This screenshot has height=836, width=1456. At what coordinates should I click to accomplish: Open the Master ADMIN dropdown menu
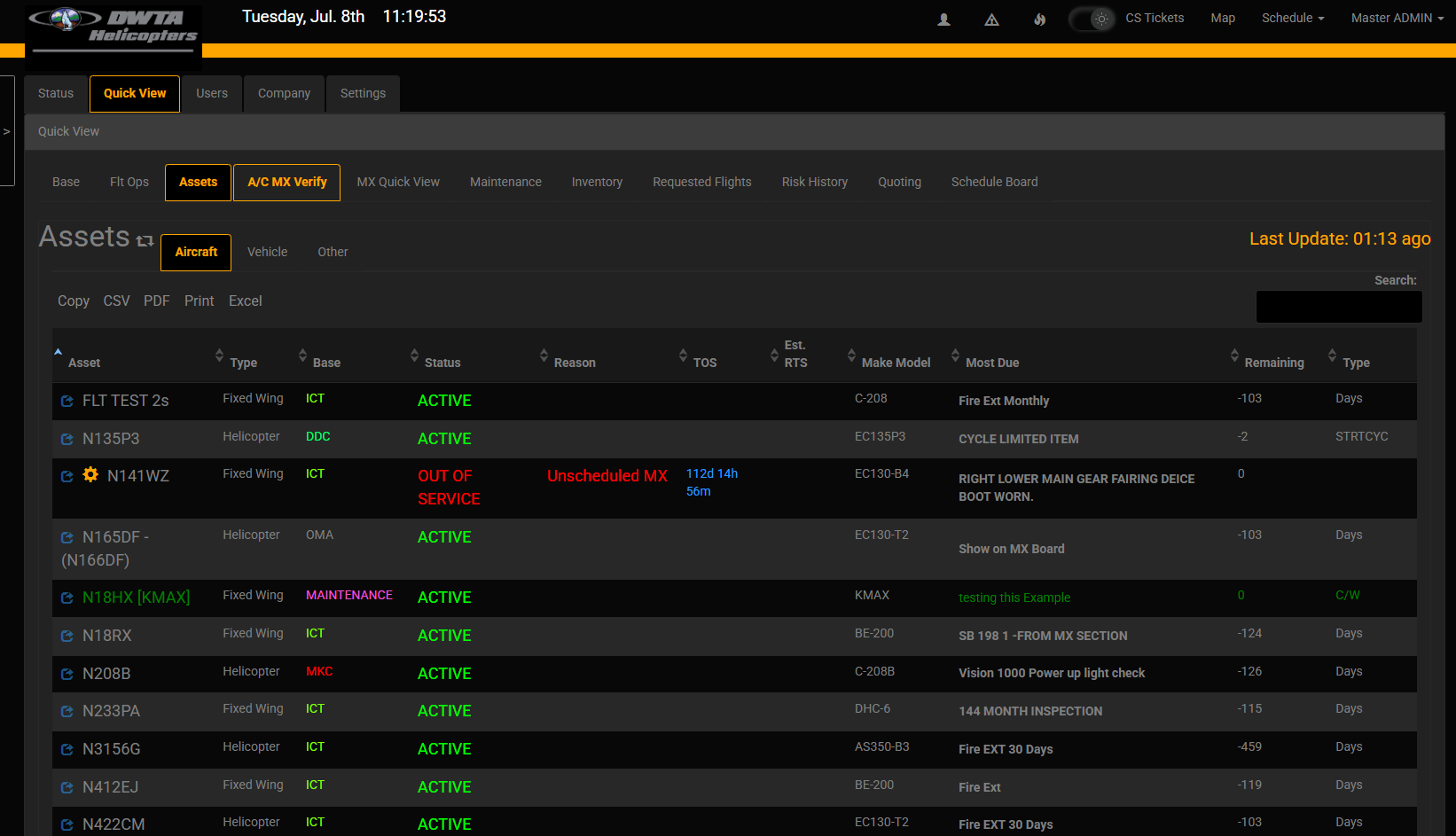pyautogui.click(x=1397, y=19)
